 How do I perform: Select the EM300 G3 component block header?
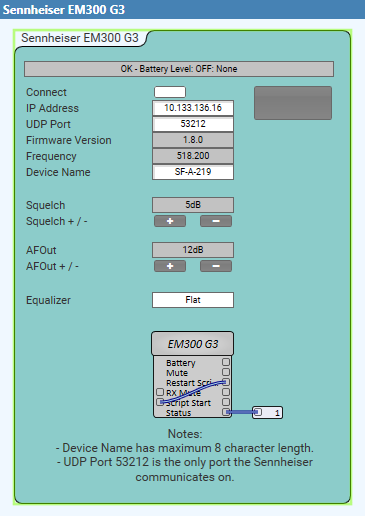point(193,344)
